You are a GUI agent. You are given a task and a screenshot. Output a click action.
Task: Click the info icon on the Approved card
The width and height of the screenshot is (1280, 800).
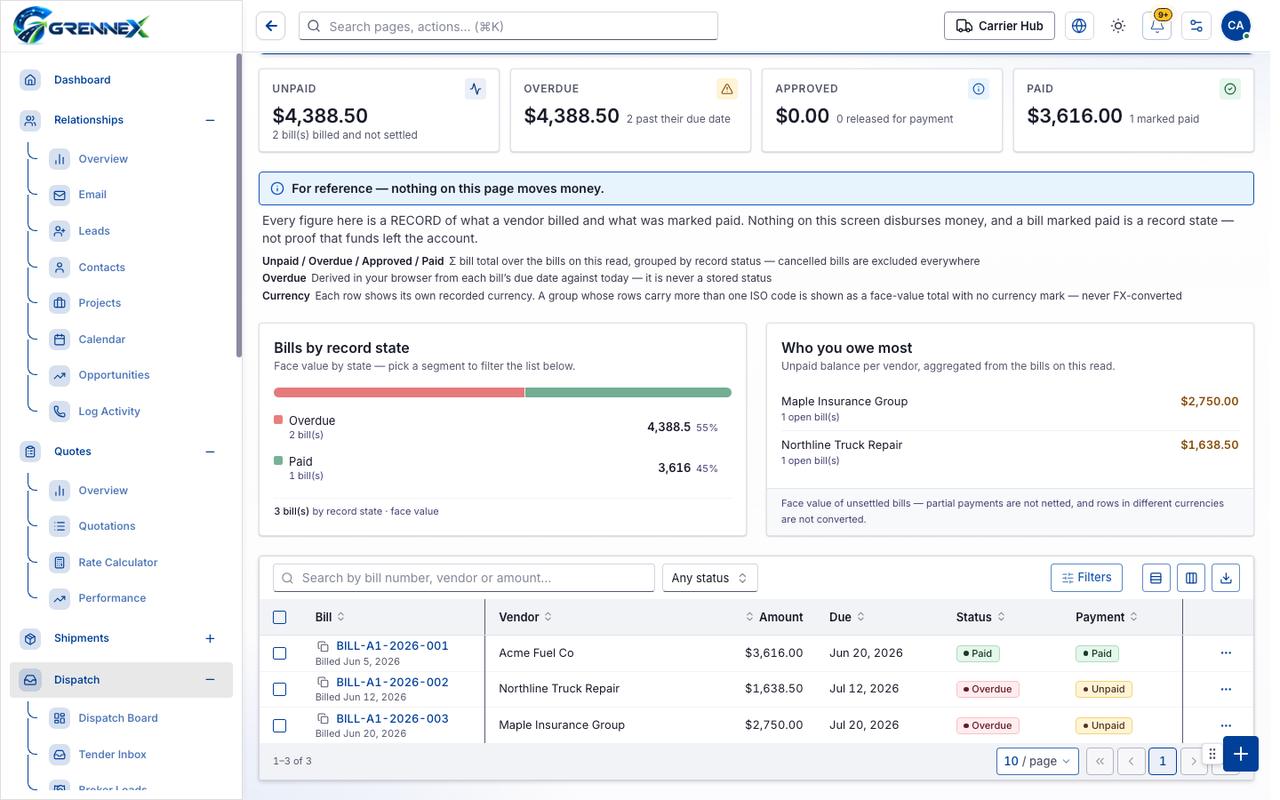pyautogui.click(x=979, y=89)
